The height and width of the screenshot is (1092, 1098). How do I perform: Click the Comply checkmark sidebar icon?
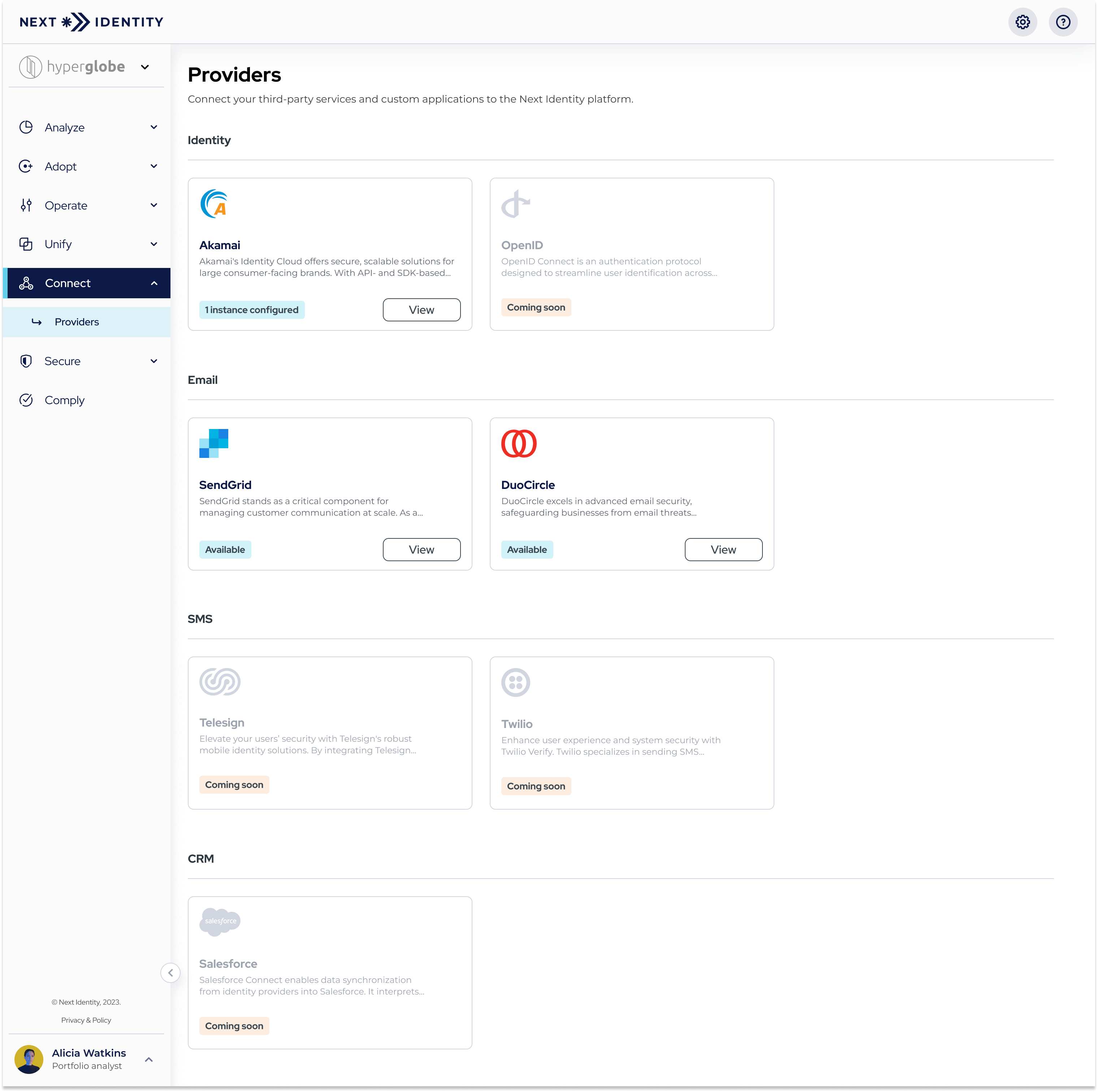click(26, 400)
